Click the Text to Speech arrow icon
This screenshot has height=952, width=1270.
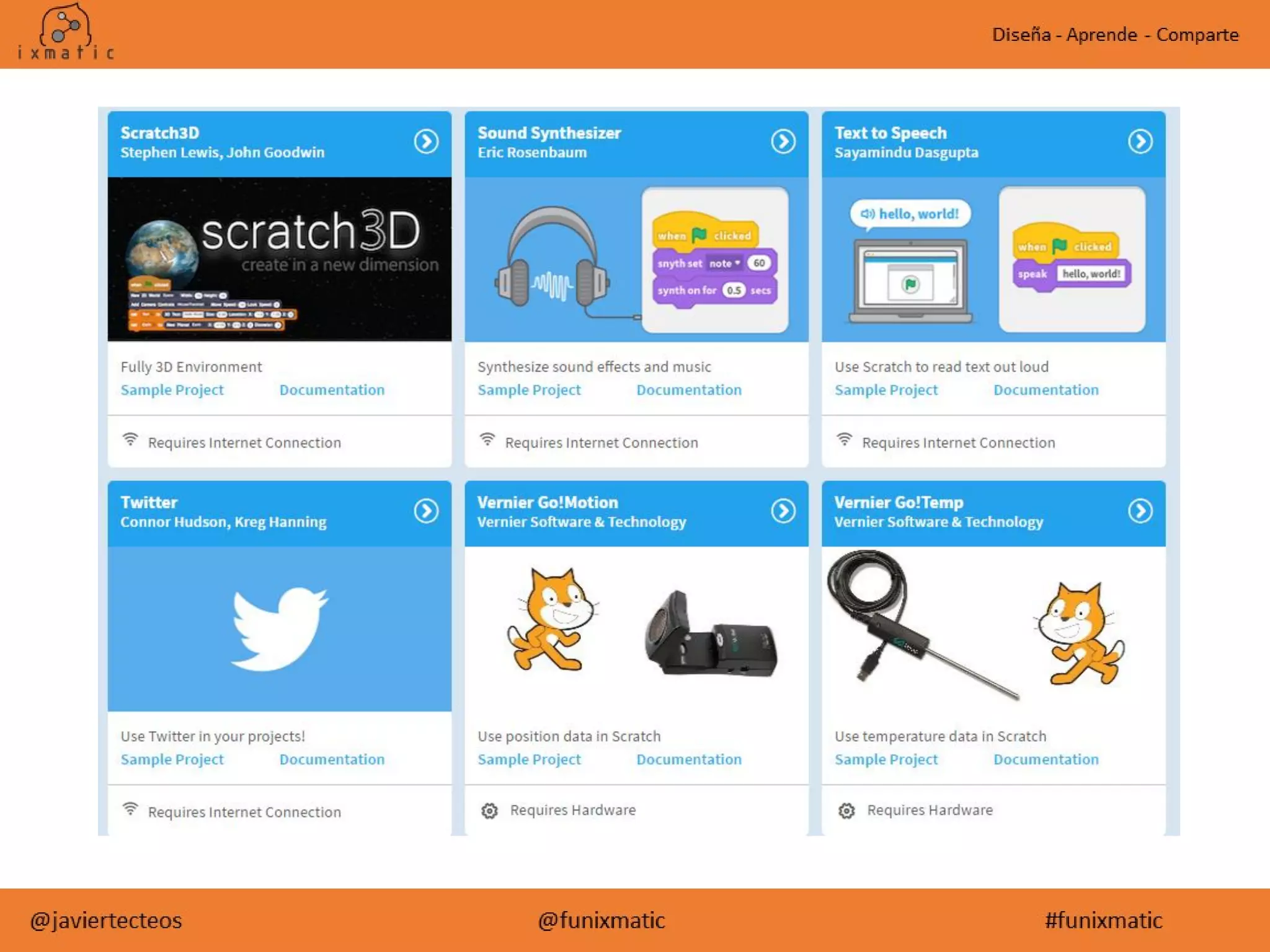[1140, 142]
